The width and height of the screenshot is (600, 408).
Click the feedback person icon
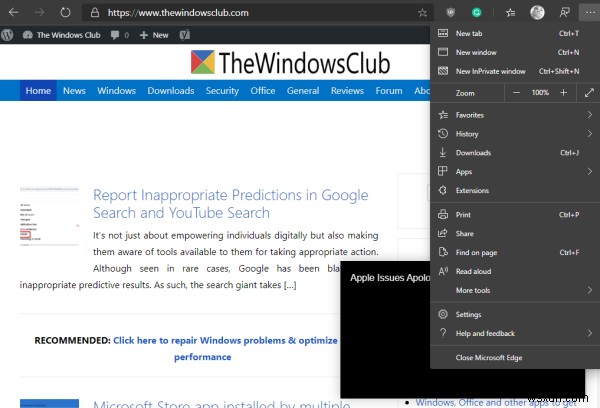tap(564, 13)
